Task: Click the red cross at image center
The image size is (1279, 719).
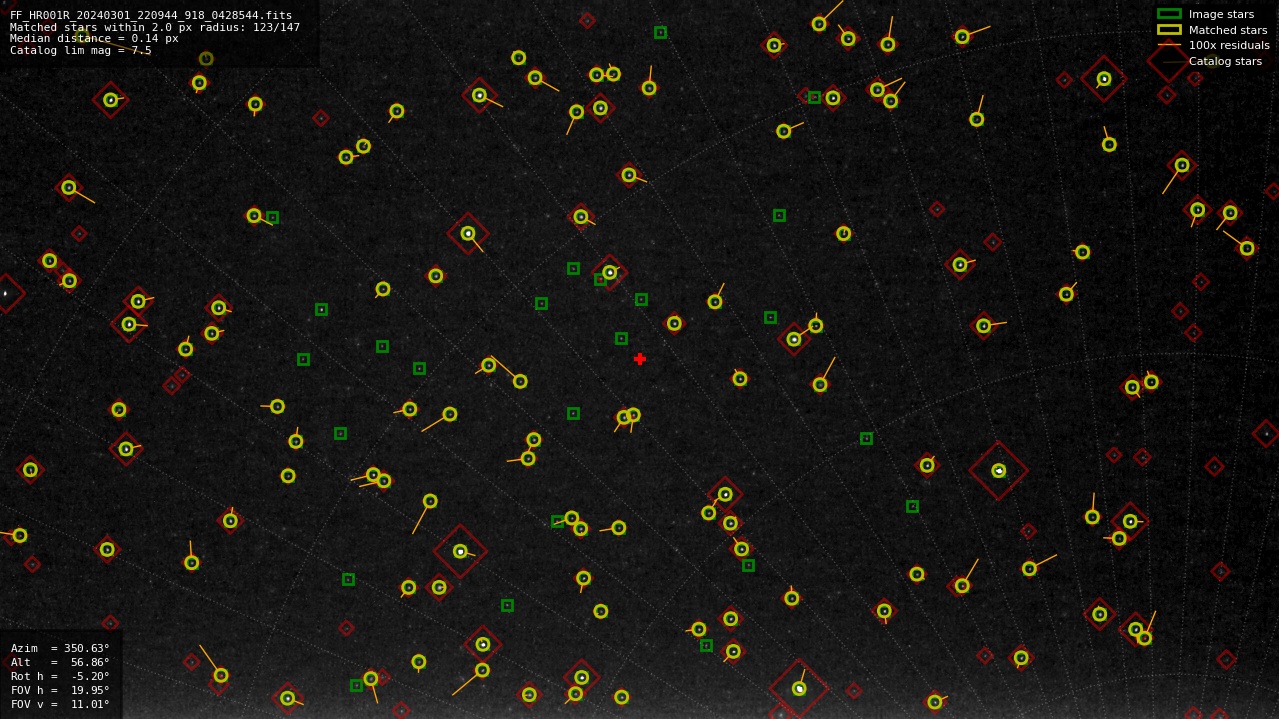Action: point(640,359)
